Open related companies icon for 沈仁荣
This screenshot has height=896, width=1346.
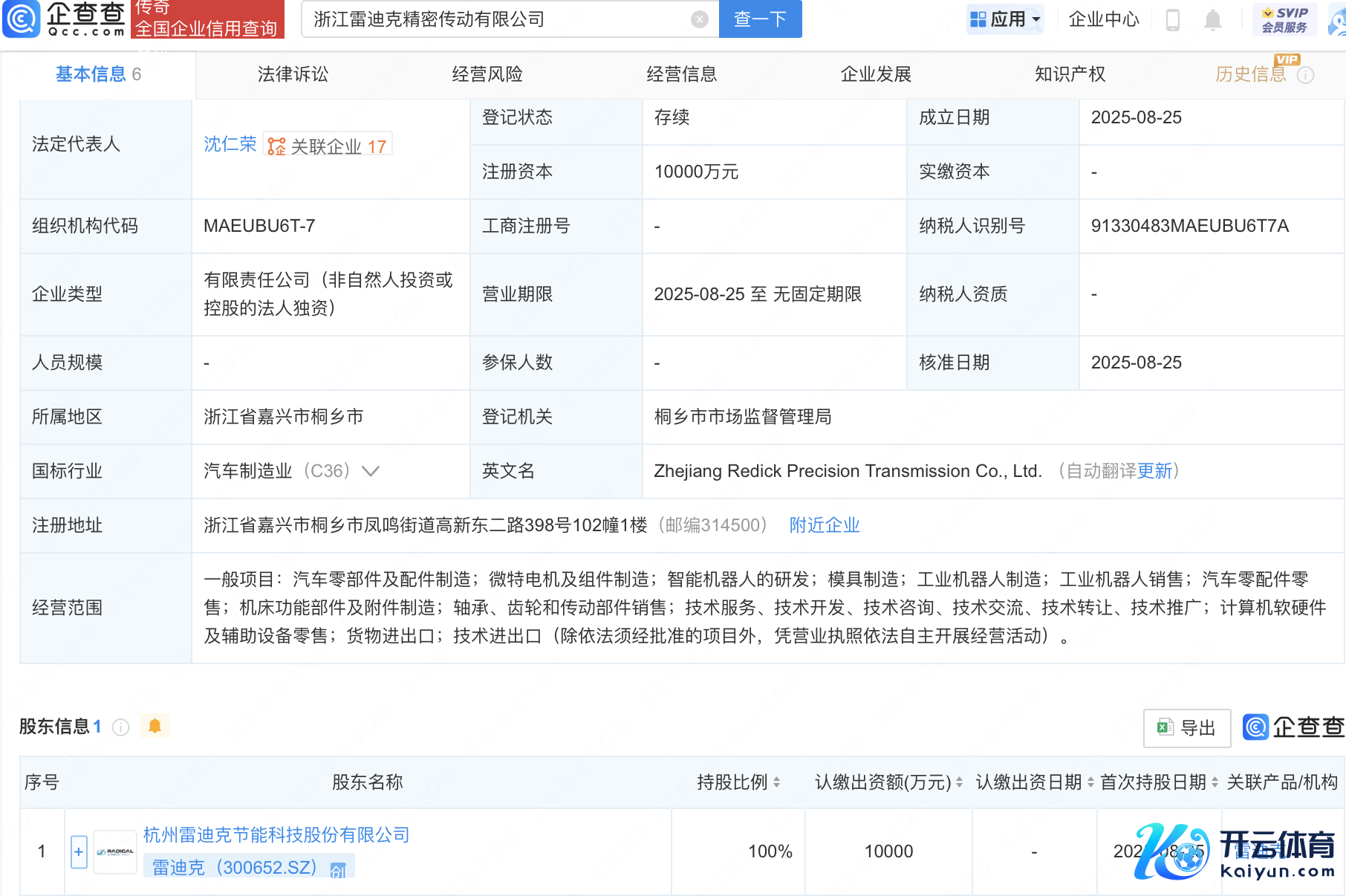pyautogui.click(x=276, y=146)
